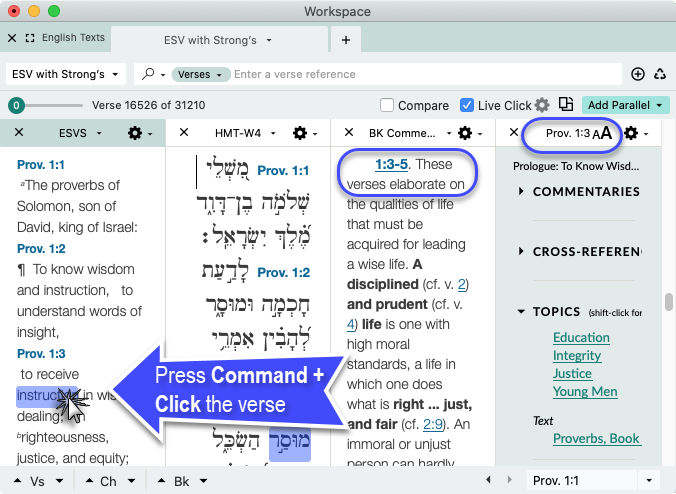The width and height of the screenshot is (676, 494).
Task: Follow the 1:3-5 verse reference link
Action: click(x=392, y=163)
